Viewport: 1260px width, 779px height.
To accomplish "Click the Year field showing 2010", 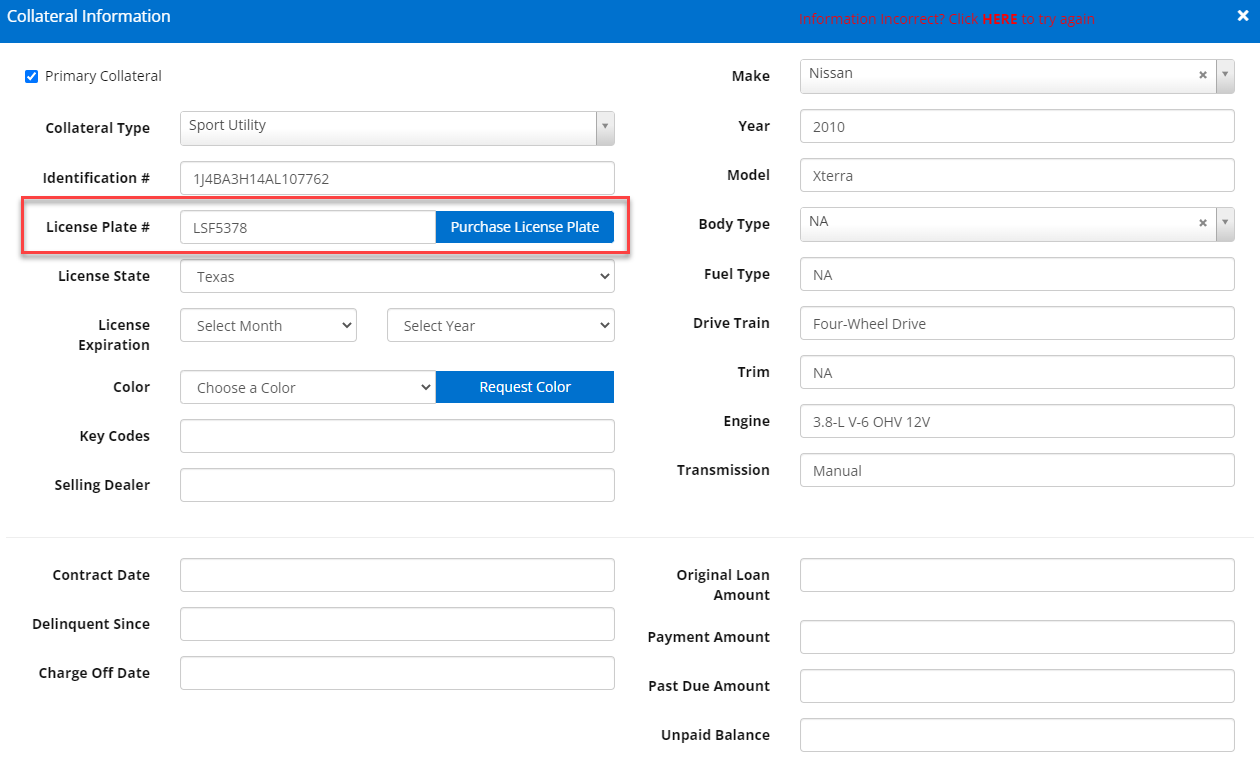I will click(x=1017, y=126).
